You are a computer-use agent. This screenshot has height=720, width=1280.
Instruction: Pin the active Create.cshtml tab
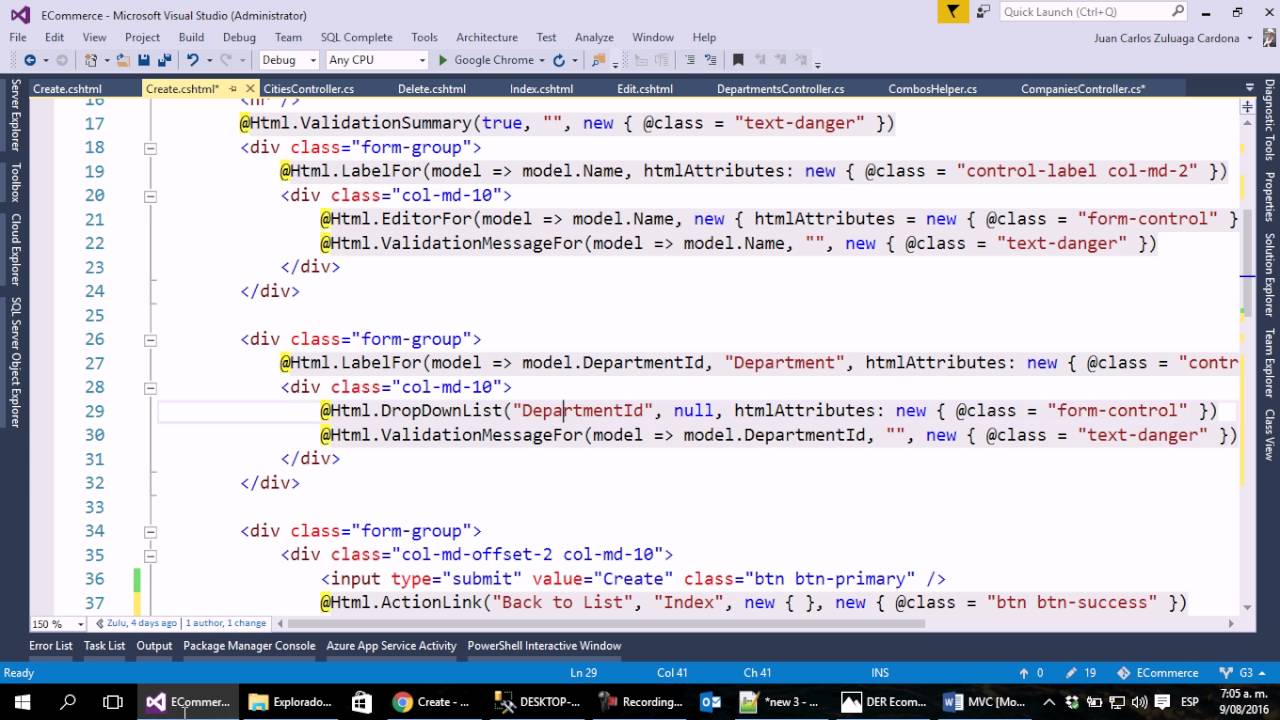tap(233, 89)
